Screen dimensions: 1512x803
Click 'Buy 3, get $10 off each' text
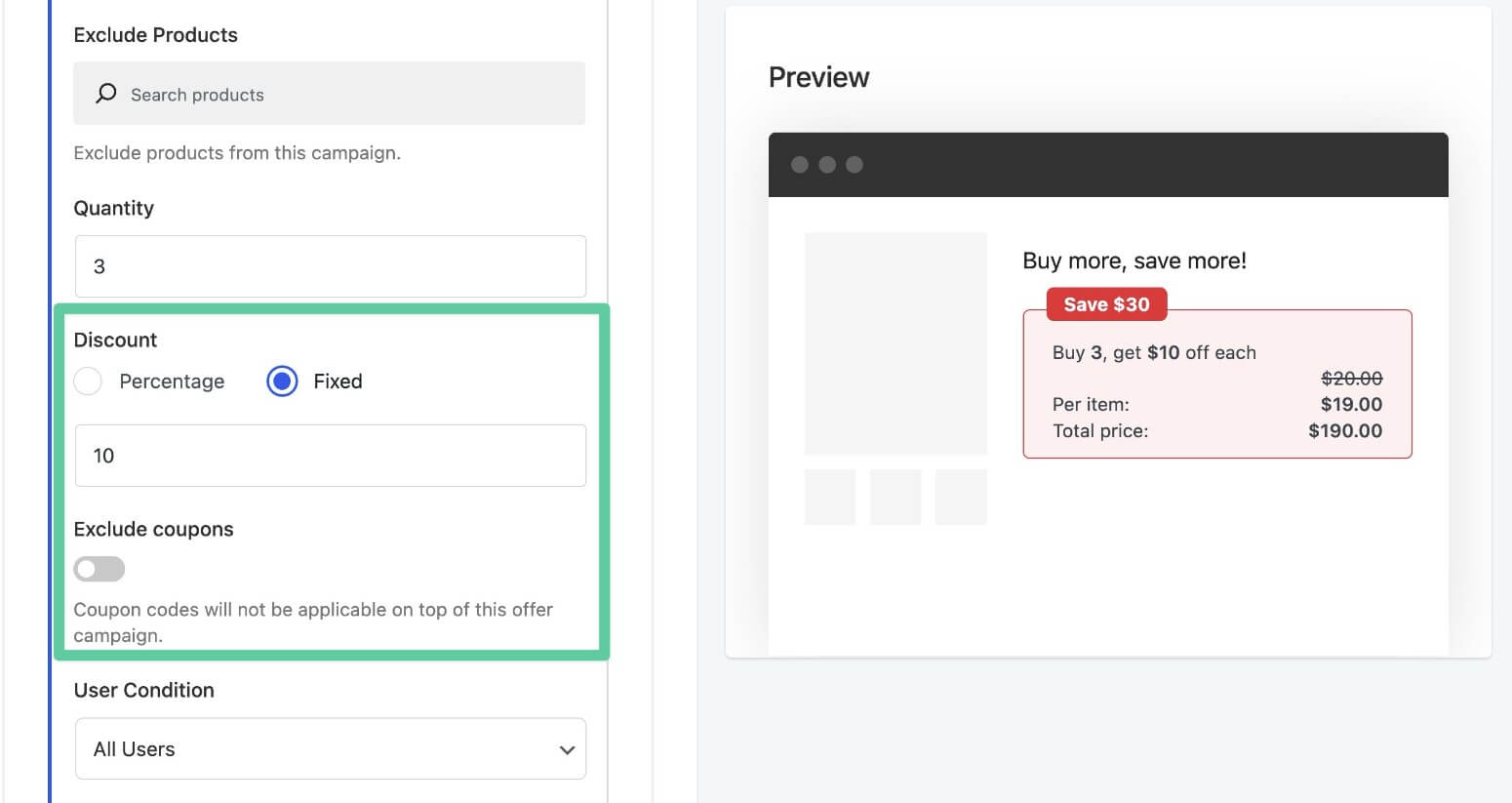coord(1154,352)
